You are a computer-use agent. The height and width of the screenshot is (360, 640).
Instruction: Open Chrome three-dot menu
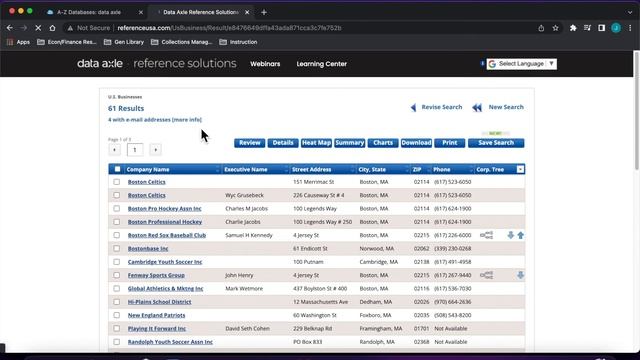click(631, 28)
